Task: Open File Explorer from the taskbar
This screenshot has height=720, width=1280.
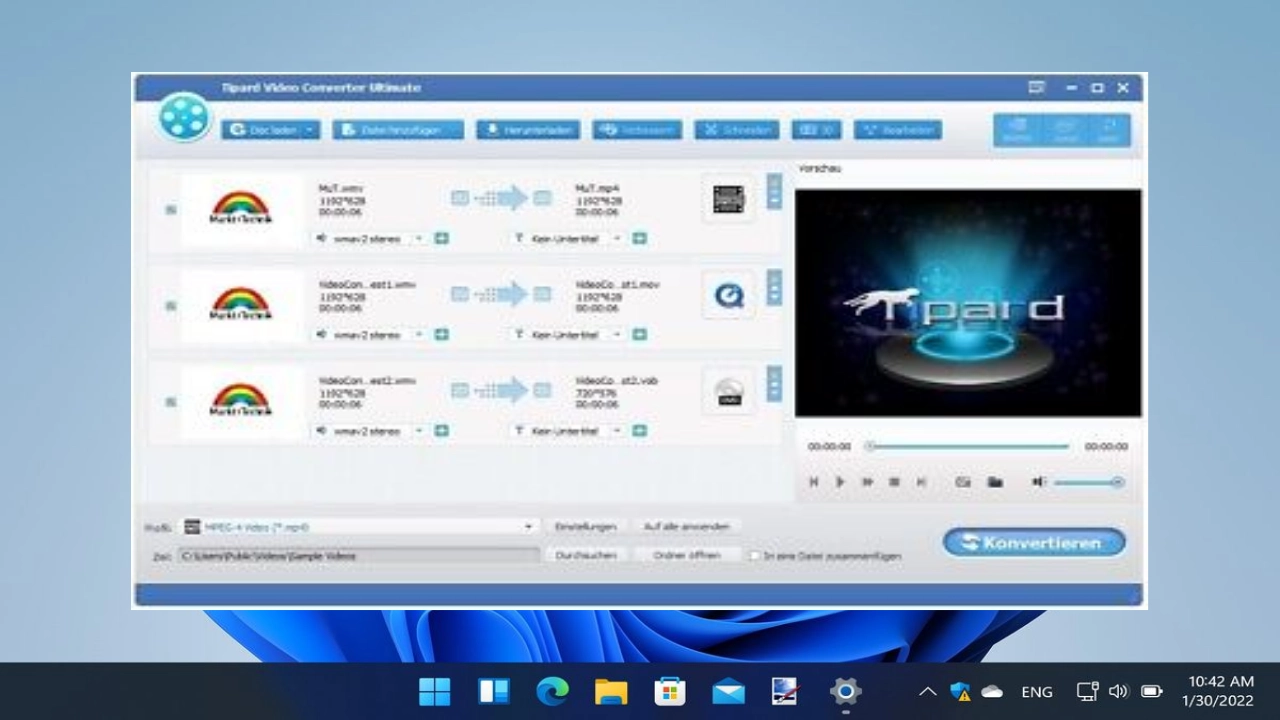Action: tap(611, 691)
